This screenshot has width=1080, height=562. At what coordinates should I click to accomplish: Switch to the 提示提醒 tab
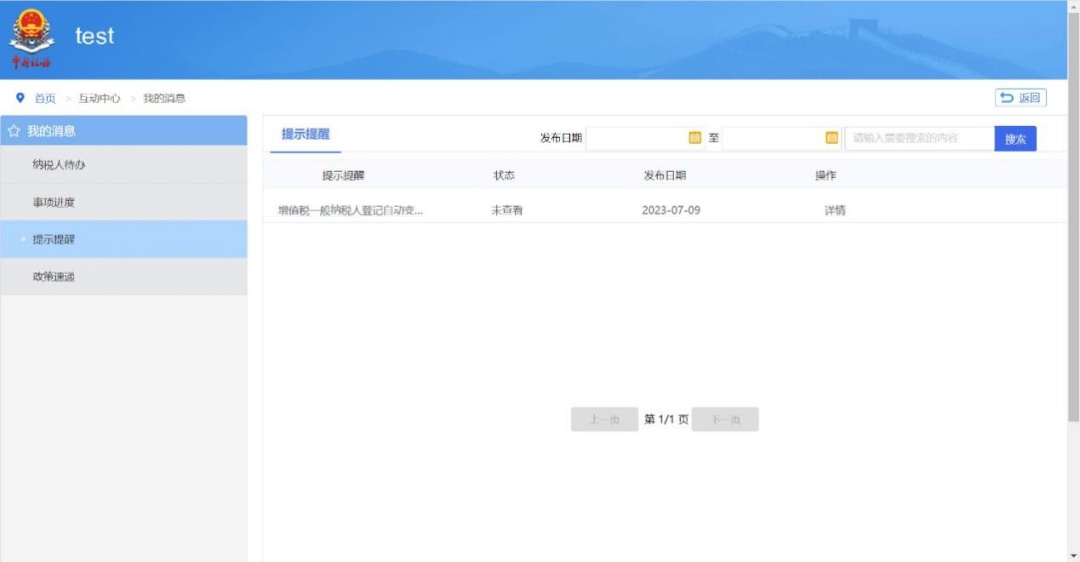(x=305, y=134)
